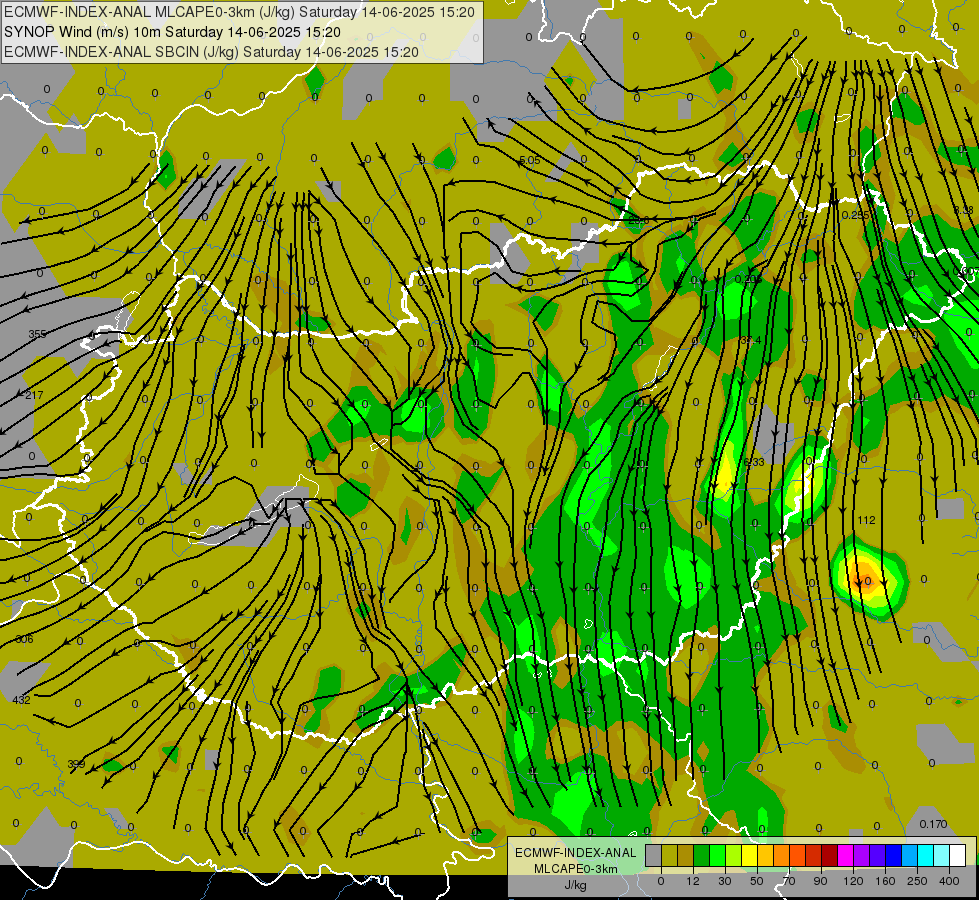
Task: Click the SBCIN title line in the header
Action: coord(211,52)
